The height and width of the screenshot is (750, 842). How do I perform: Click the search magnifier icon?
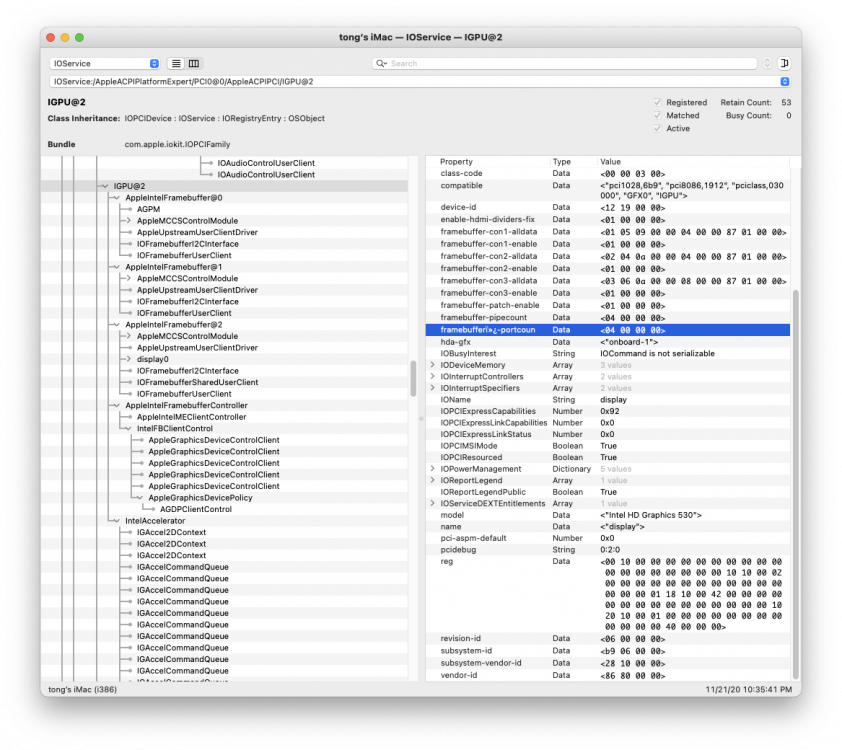coord(381,63)
